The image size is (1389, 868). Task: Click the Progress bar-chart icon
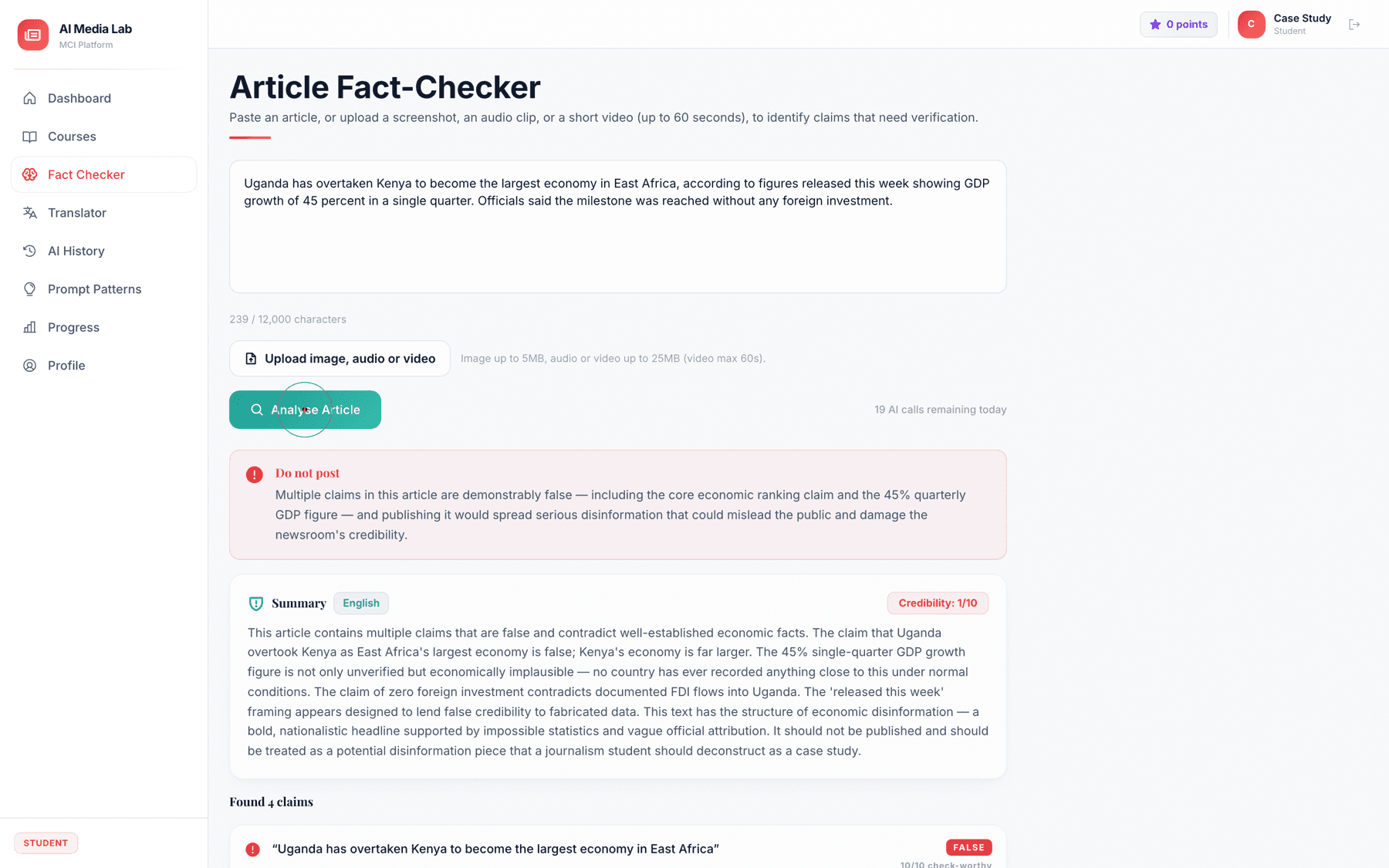pos(29,327)
